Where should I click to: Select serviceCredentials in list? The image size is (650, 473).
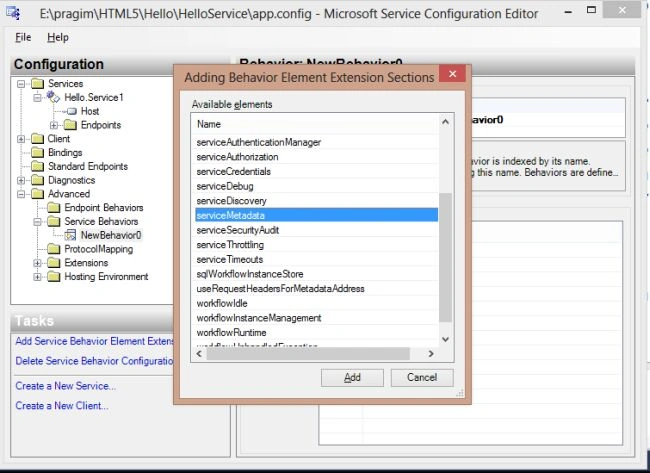tap(317, 172)
